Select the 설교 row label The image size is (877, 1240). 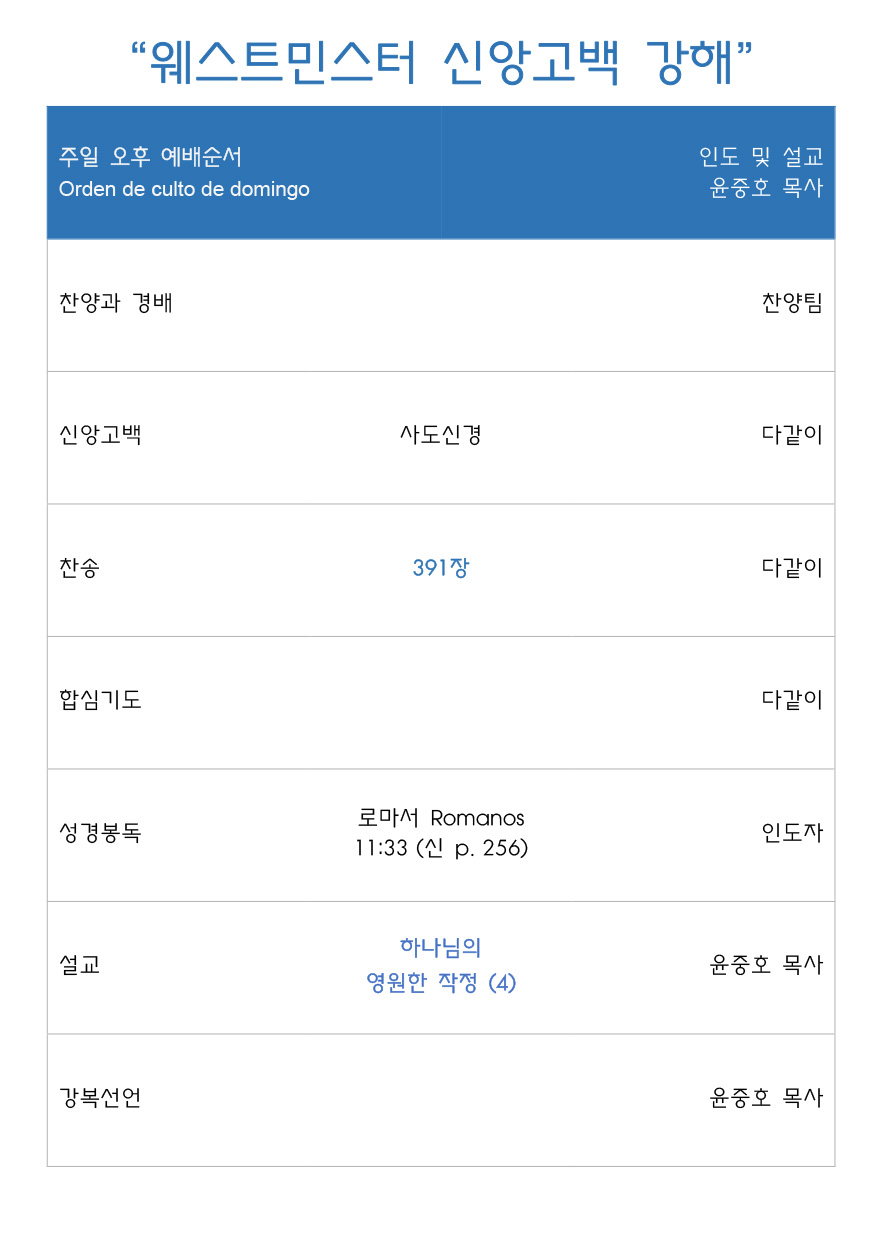(80, 965)
